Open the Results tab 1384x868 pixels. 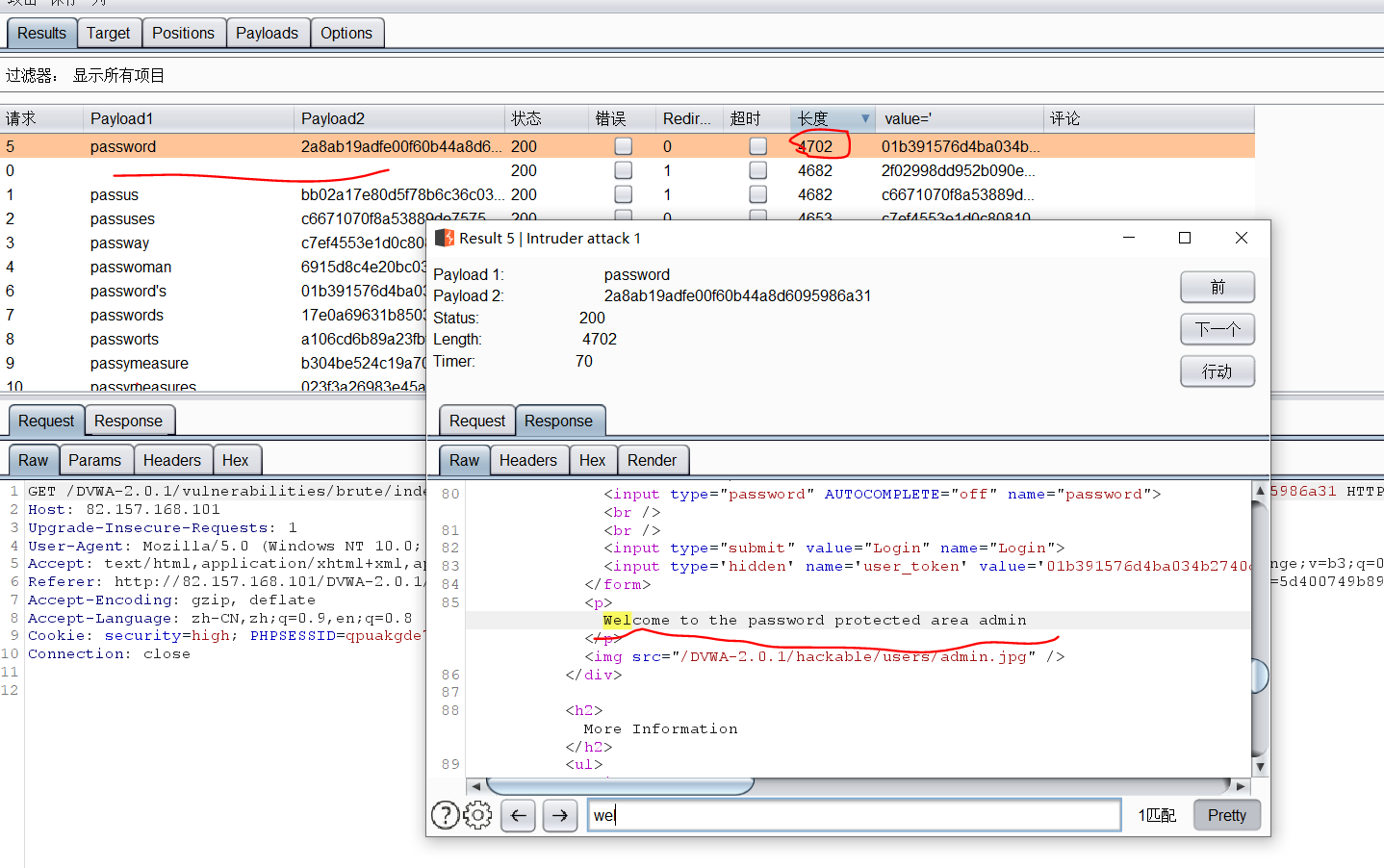[41, 33]
